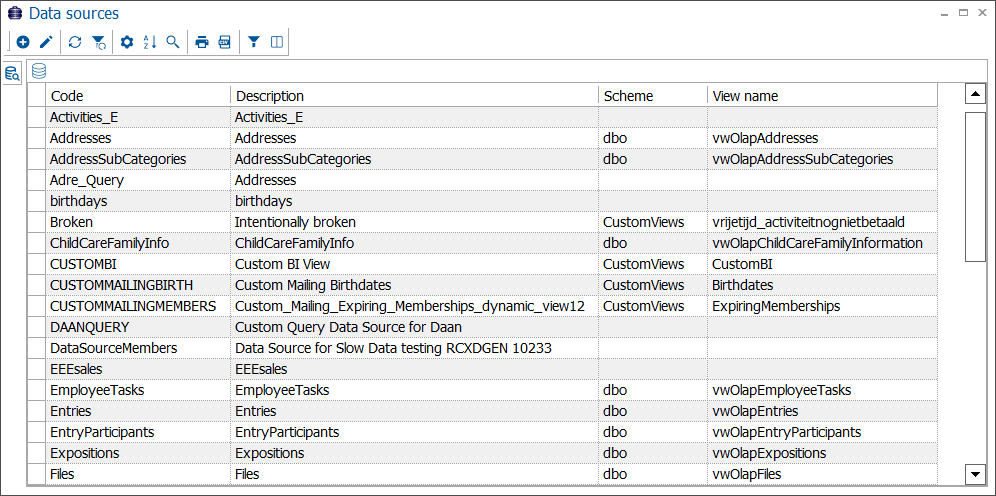996x496 pixels.
Task: Click the add new data source plus icon
Action: [x=23, y=43]
